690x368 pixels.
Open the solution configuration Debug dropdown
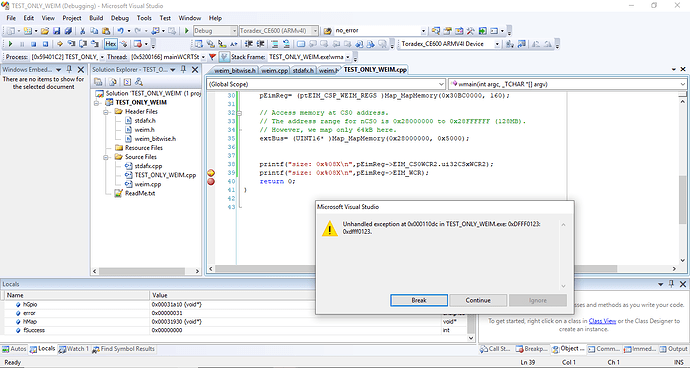pyautogui.click(x=234, y=31)
